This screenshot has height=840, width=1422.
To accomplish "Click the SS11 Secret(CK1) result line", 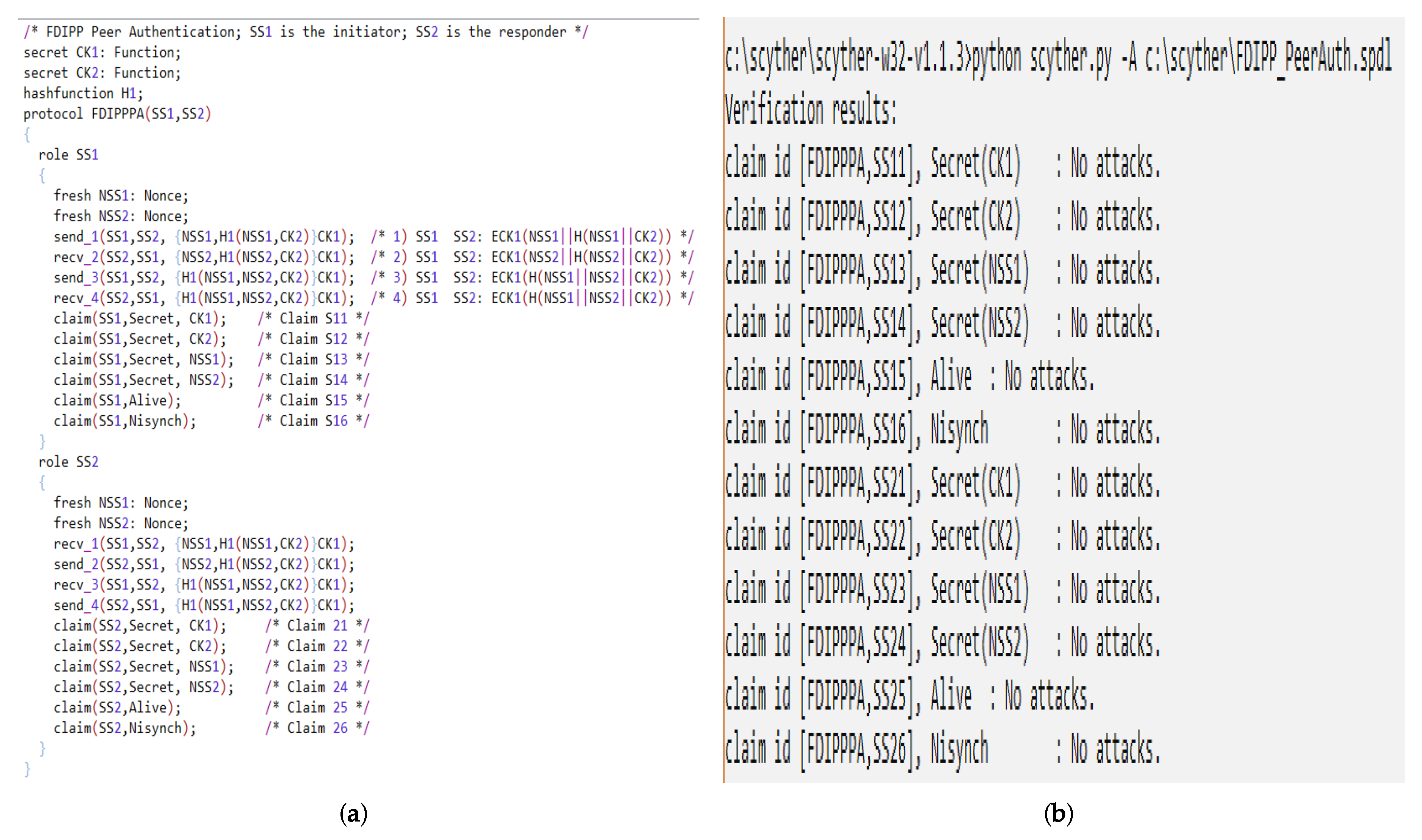I will pos(942,164).
